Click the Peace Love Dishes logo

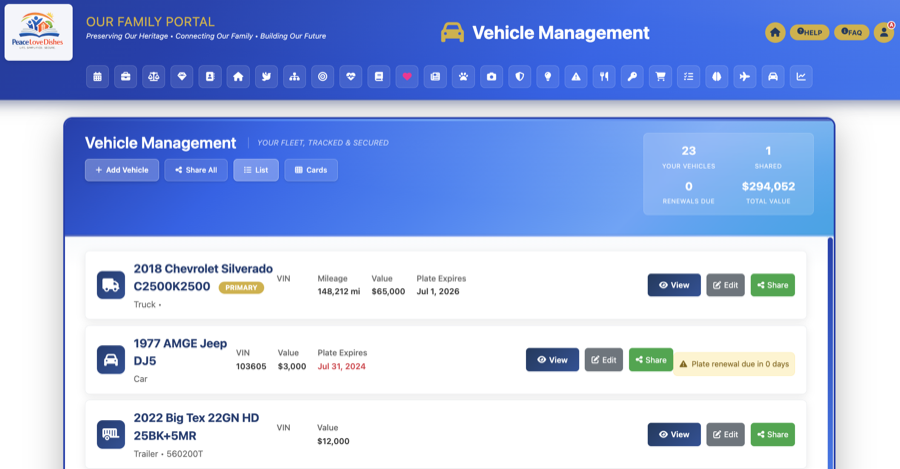tap(38, 32)
